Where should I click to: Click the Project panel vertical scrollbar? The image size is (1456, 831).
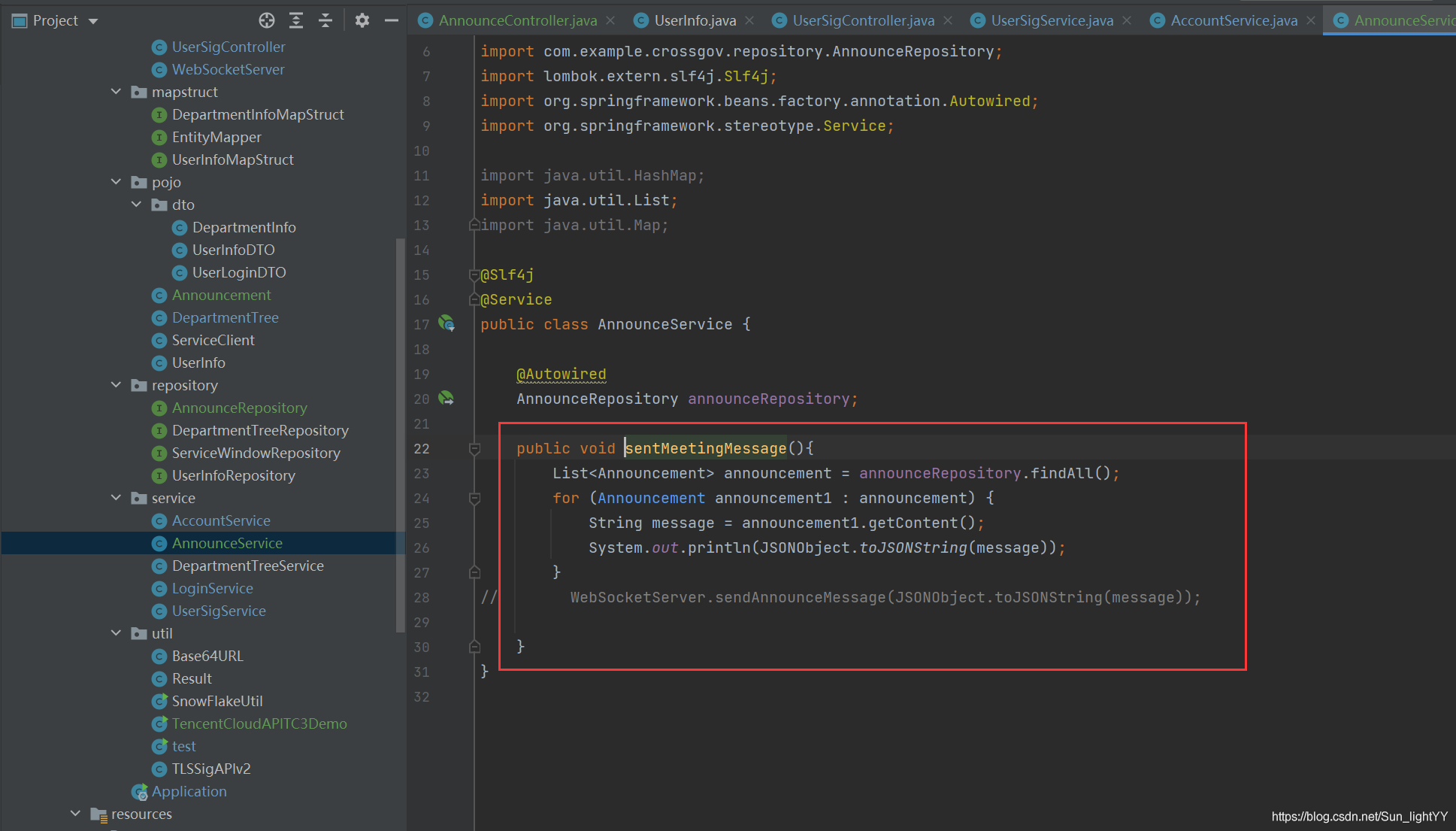coord(400,436)
